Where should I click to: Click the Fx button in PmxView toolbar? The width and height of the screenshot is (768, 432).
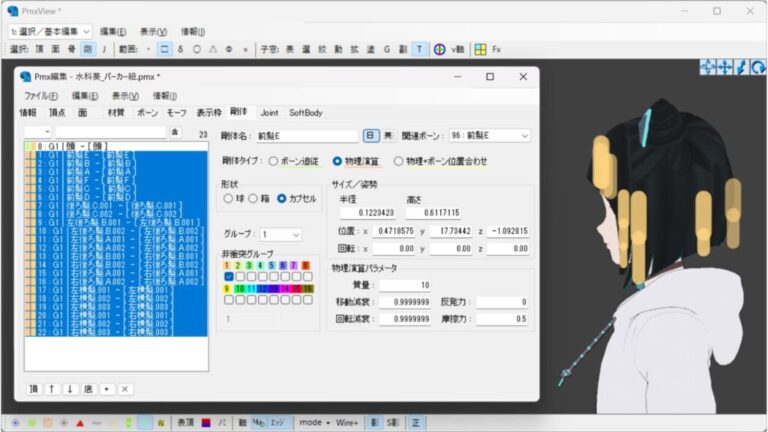pyautogui.click(x=497, y=49)
